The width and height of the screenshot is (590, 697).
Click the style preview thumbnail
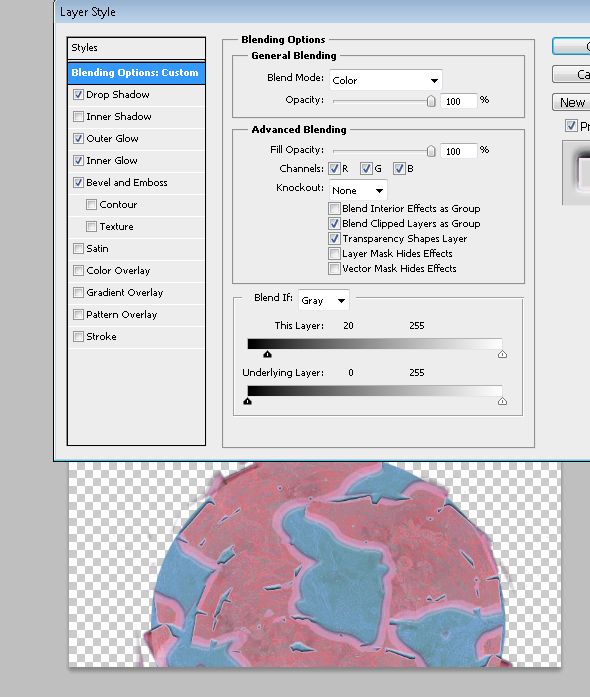pyautogui.click(x=576, y=172)
